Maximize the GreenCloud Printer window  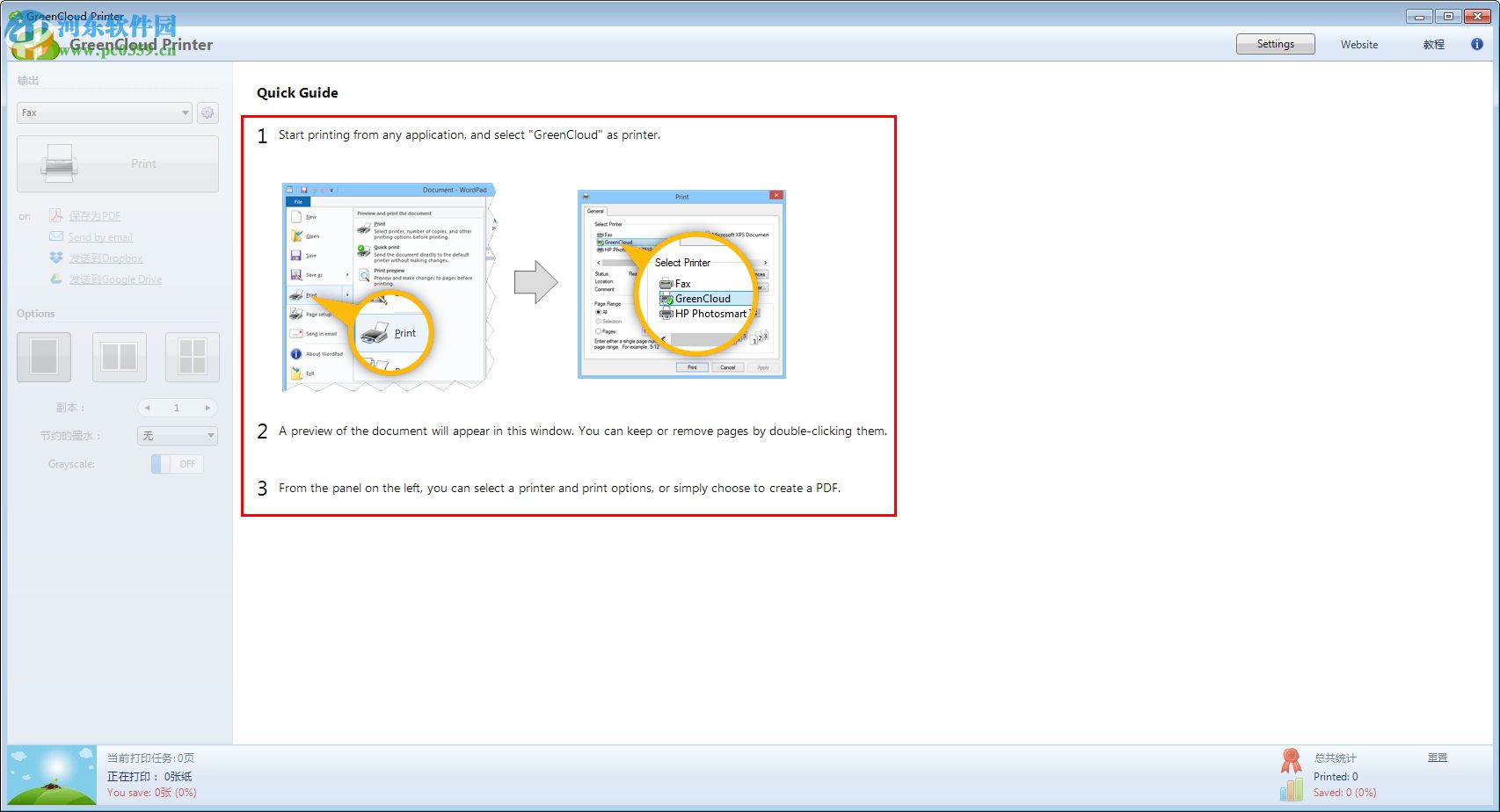pos(1448,16)
